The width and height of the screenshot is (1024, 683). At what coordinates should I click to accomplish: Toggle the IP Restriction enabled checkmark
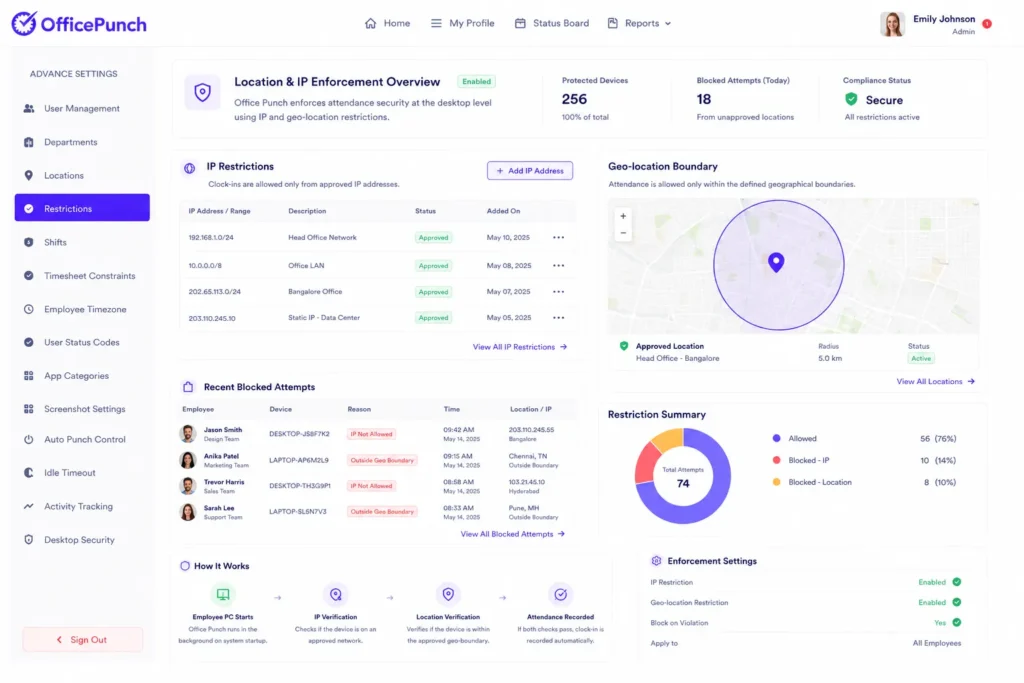click(957, 582)
